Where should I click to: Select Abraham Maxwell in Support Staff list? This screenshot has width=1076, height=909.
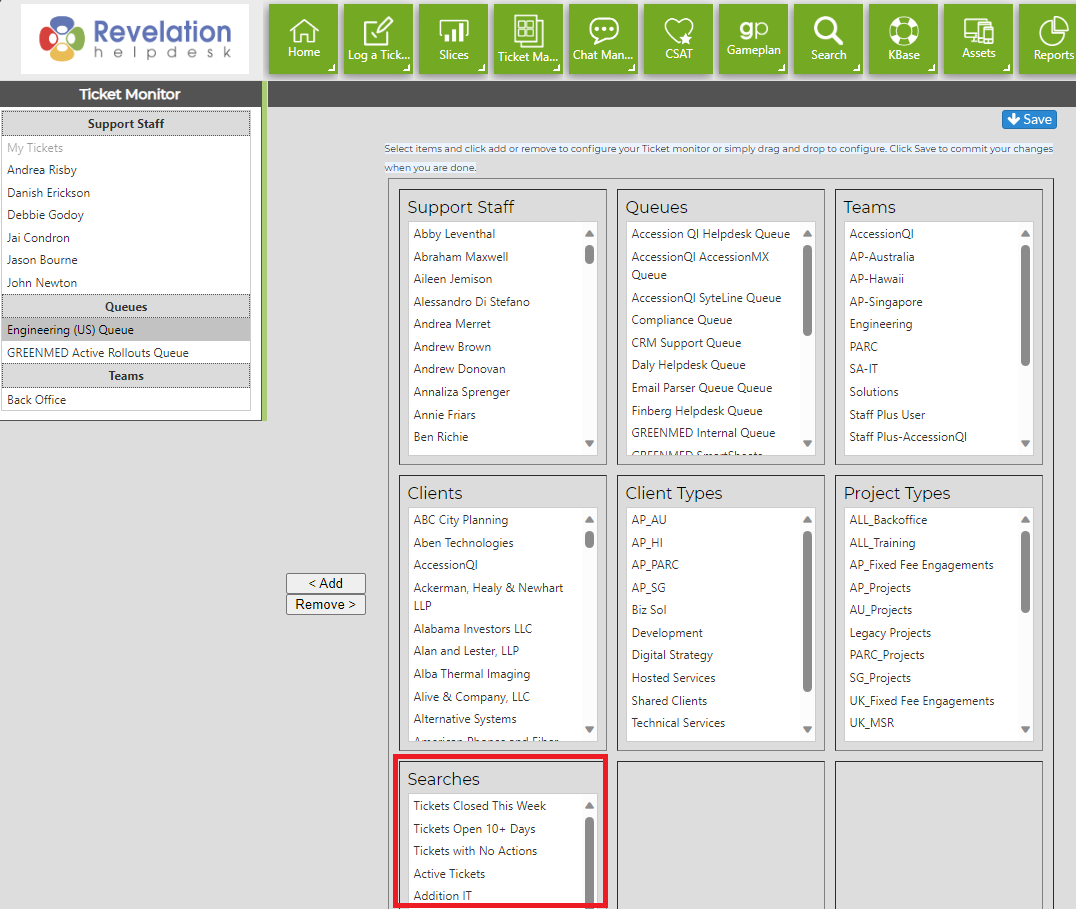pos(460,257)
